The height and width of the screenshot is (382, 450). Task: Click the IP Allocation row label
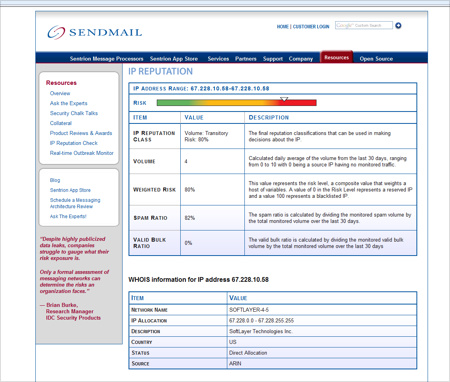point(149,321)
